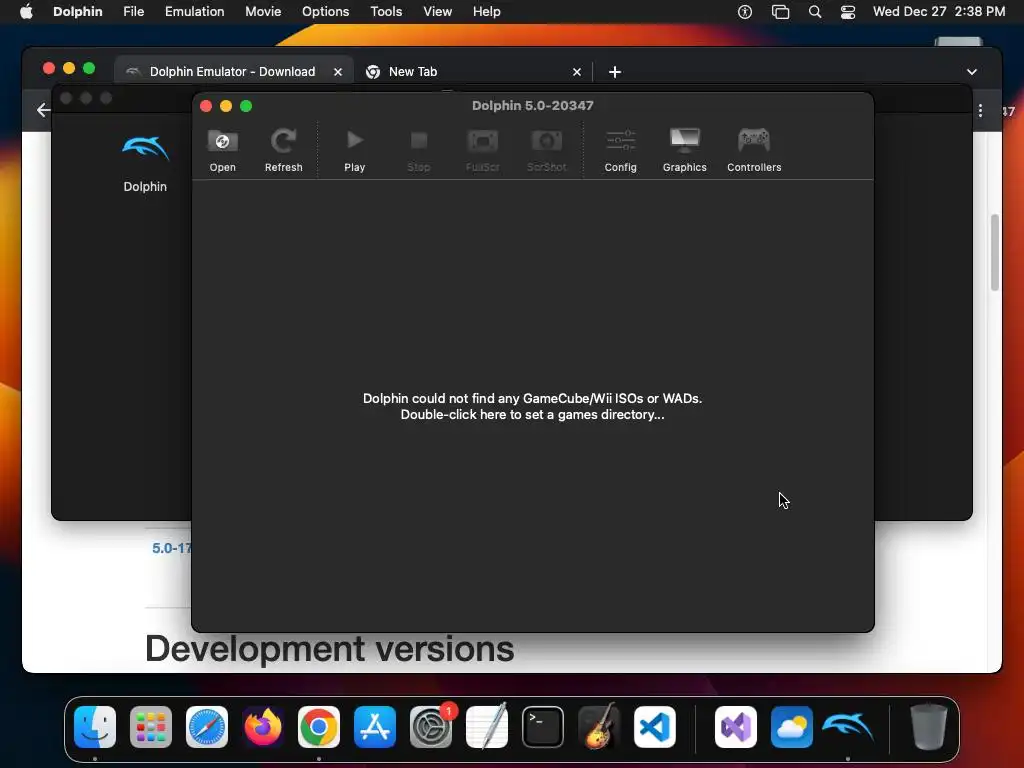
Task: Open the Options menu
Action: click(x=325, y=12)
